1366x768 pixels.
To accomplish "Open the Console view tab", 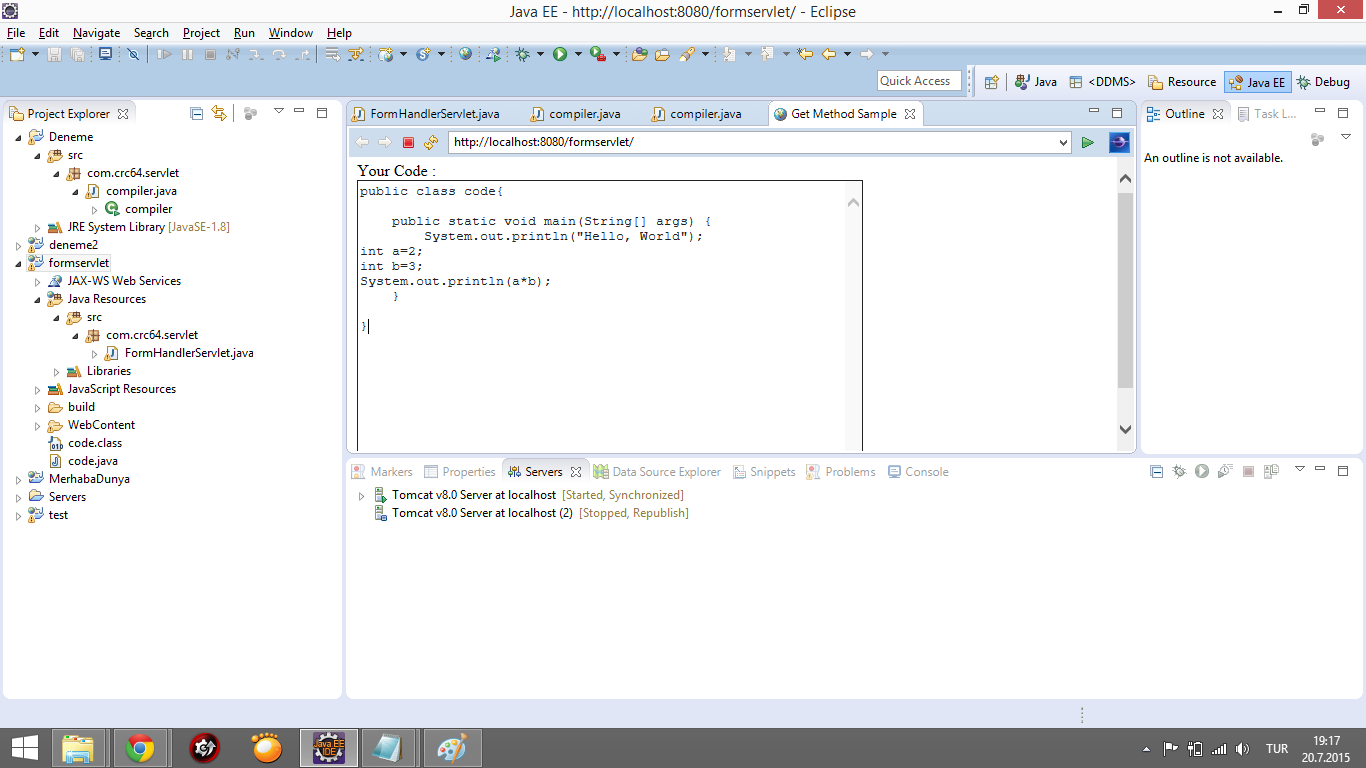I will pyautogui.click(x=918, y=472).
